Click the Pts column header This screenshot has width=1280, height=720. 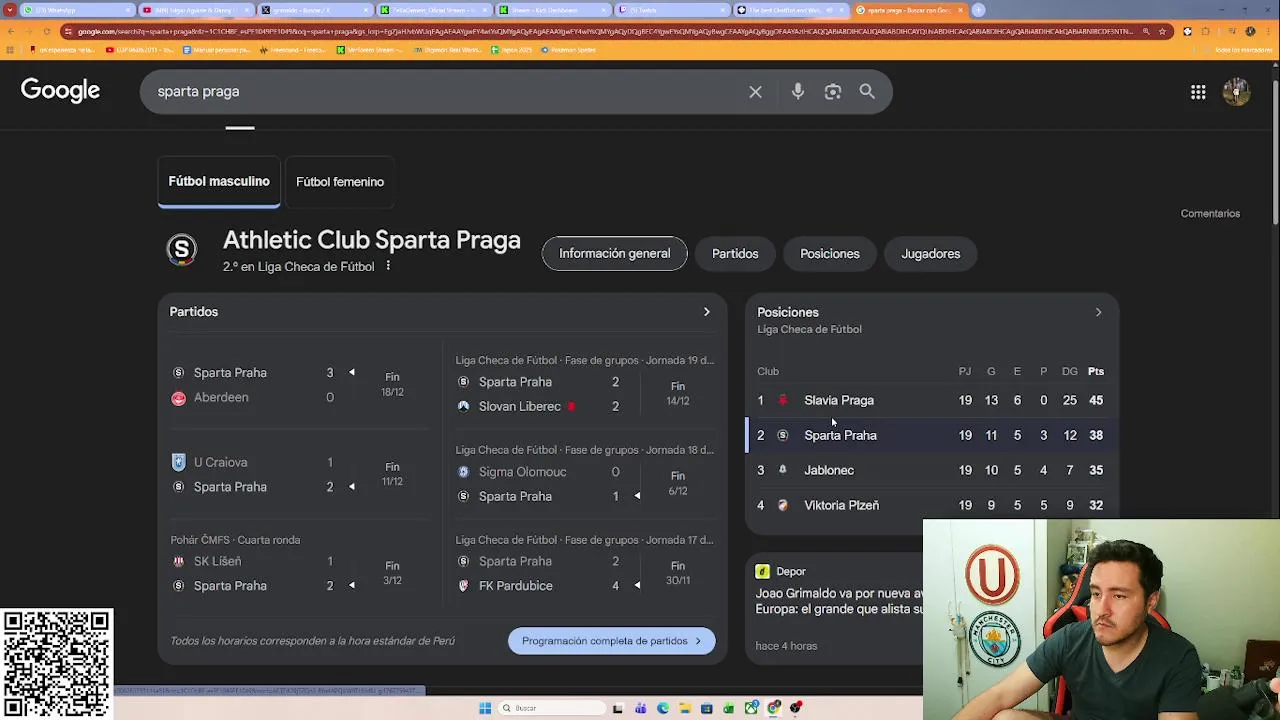1096,371
